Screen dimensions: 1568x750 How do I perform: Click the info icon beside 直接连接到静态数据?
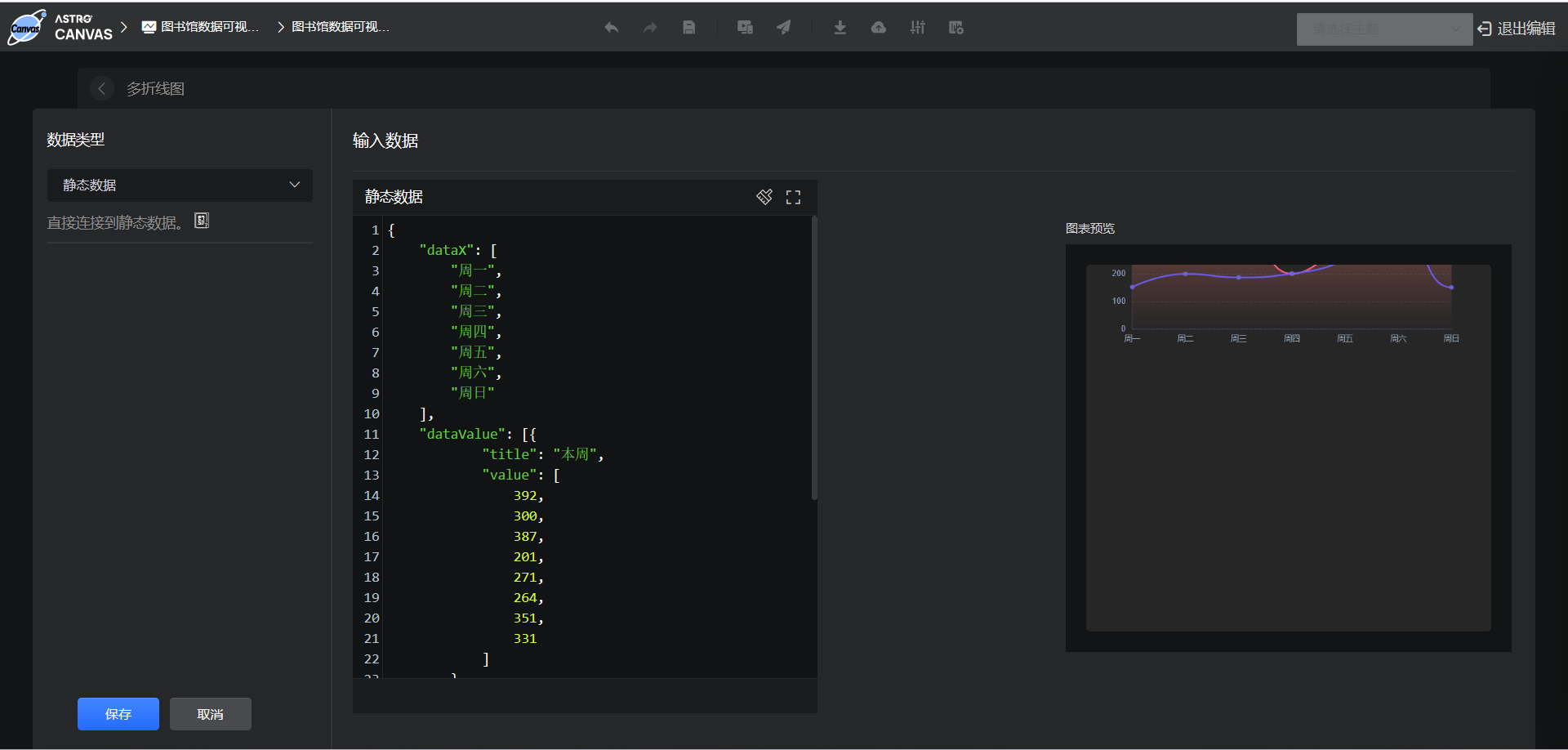[202, 221]
